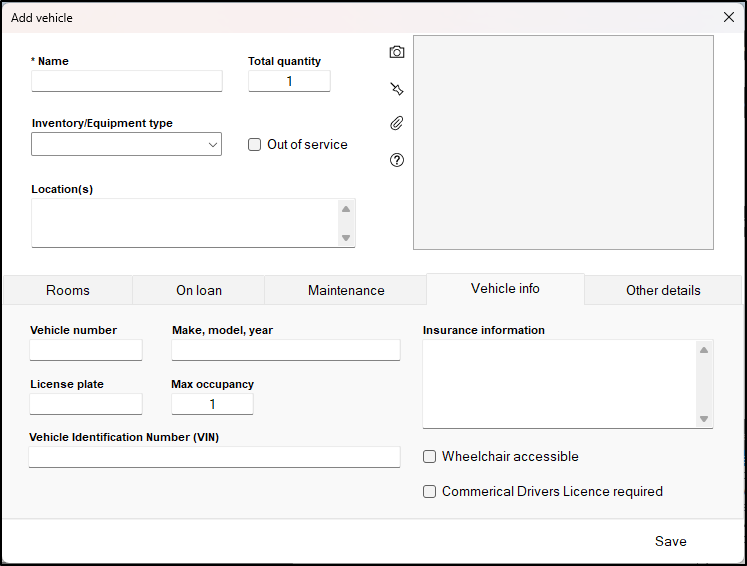Focus the Vehicle Identification Number field
The height and width of the screenshot is (566, 747).
(x=214, y=457)
